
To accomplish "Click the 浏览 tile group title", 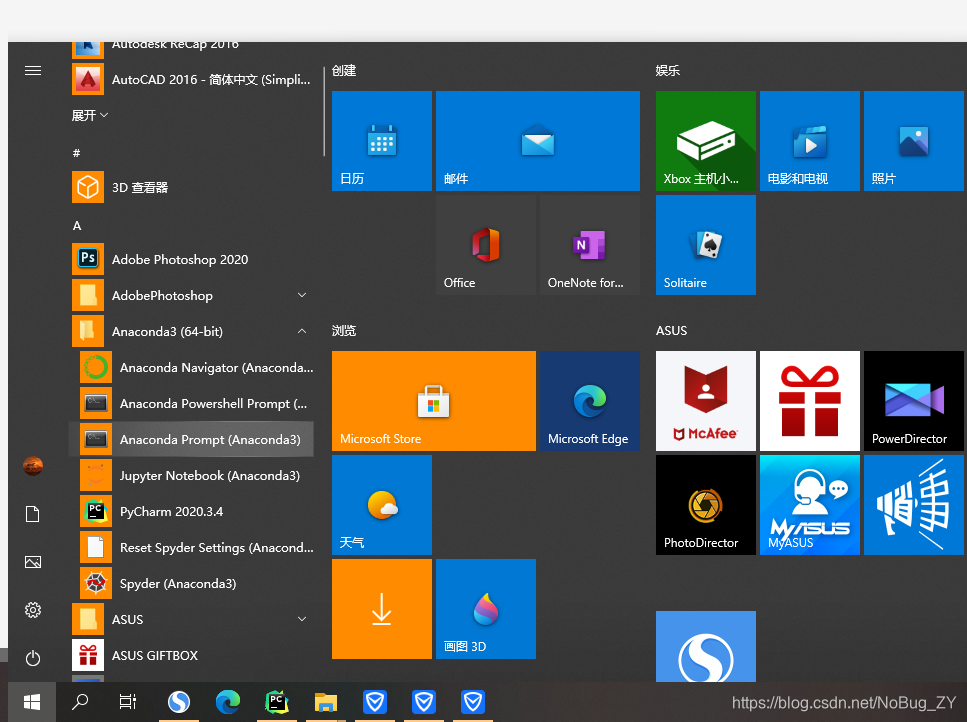I will (x=344, y=330).
